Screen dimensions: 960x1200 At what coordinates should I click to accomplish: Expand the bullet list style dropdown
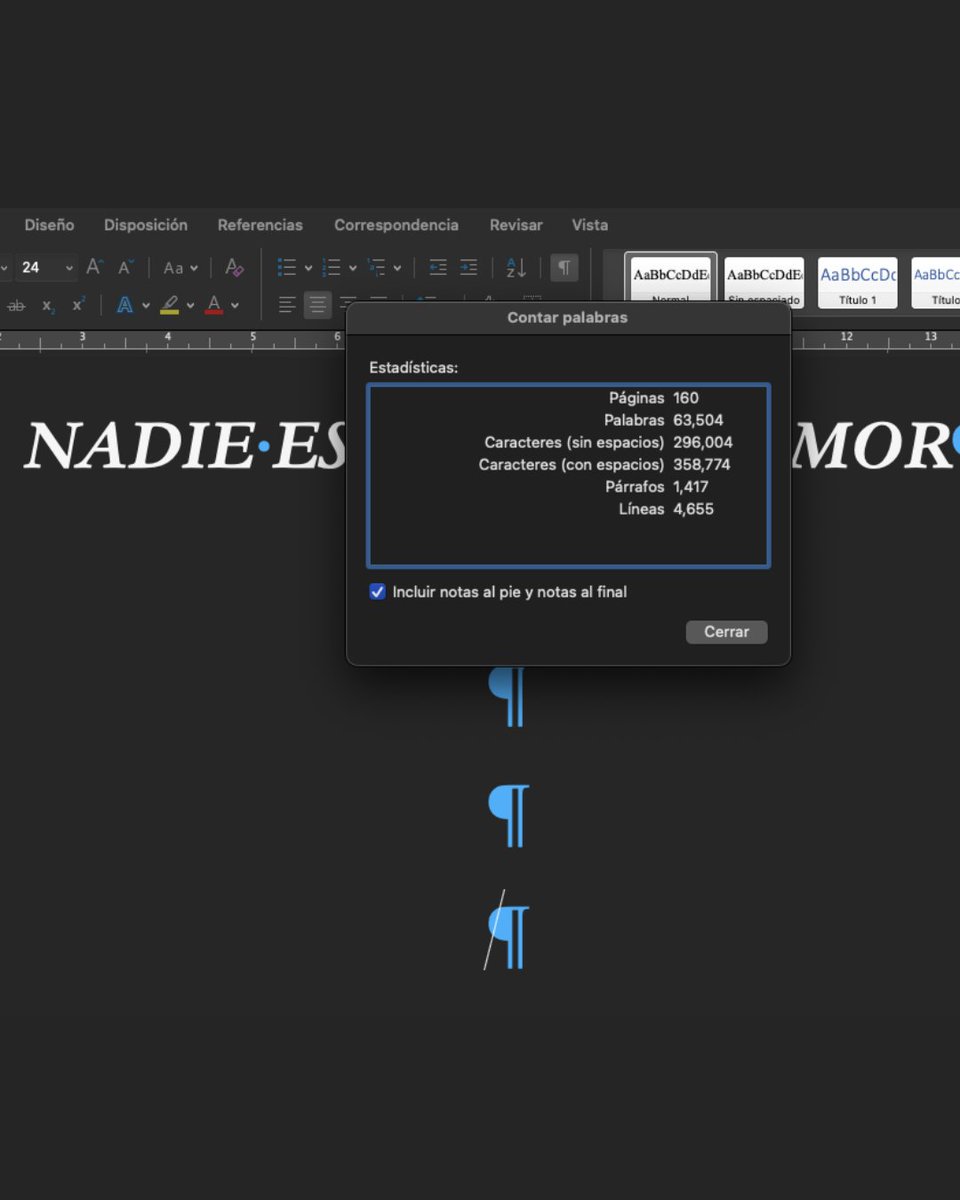tap(308, 268)
